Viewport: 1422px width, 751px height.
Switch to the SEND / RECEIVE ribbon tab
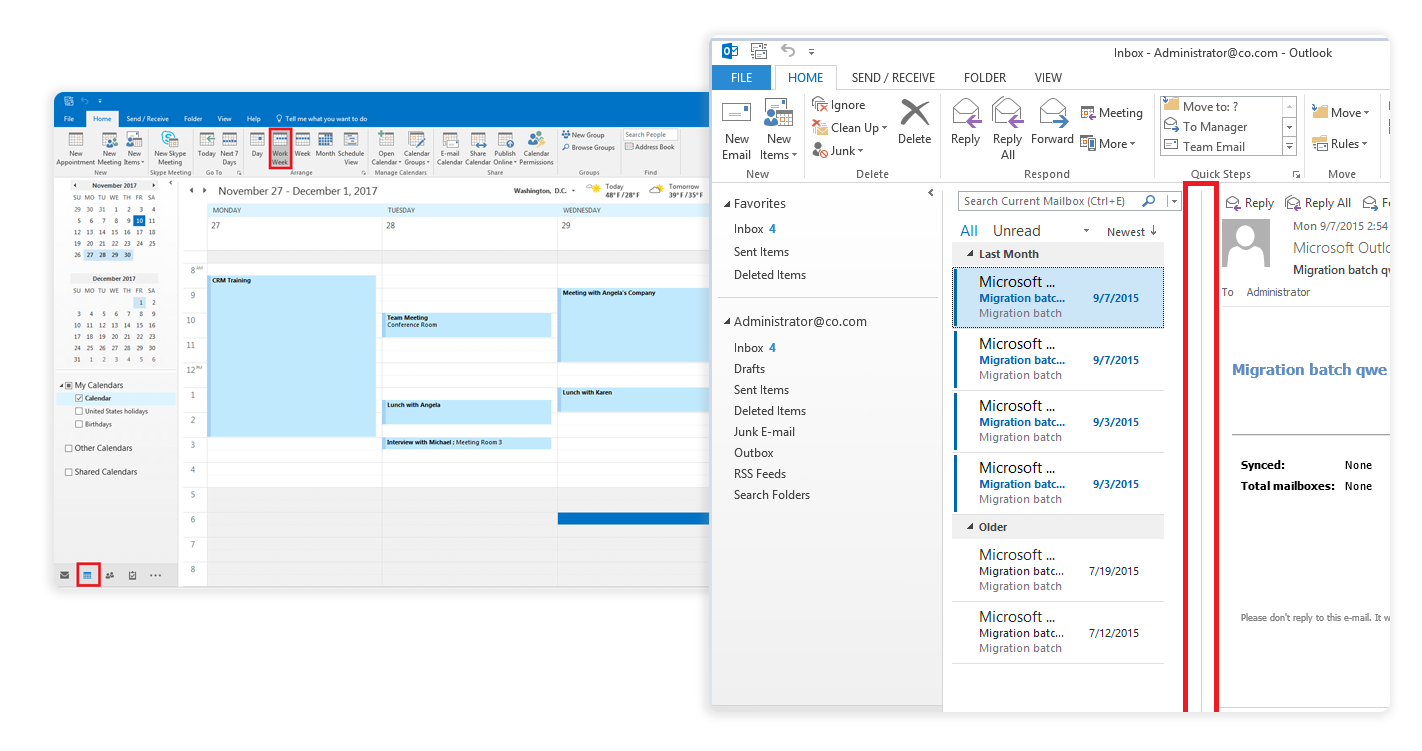tap(893, 77)
